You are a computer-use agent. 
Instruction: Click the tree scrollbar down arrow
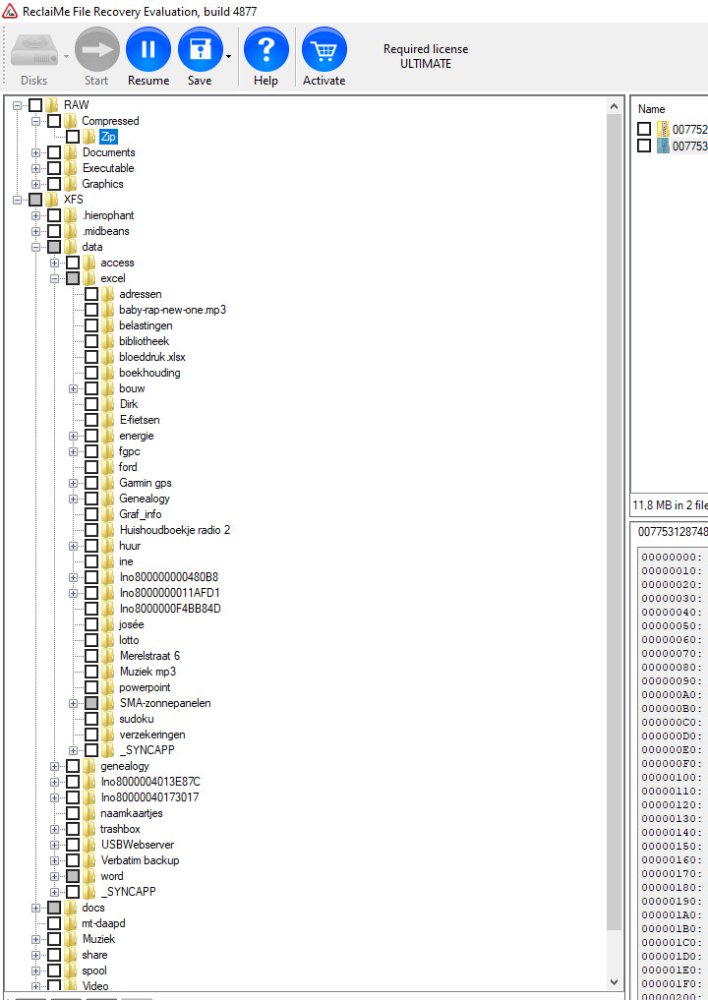pos(614,984)
